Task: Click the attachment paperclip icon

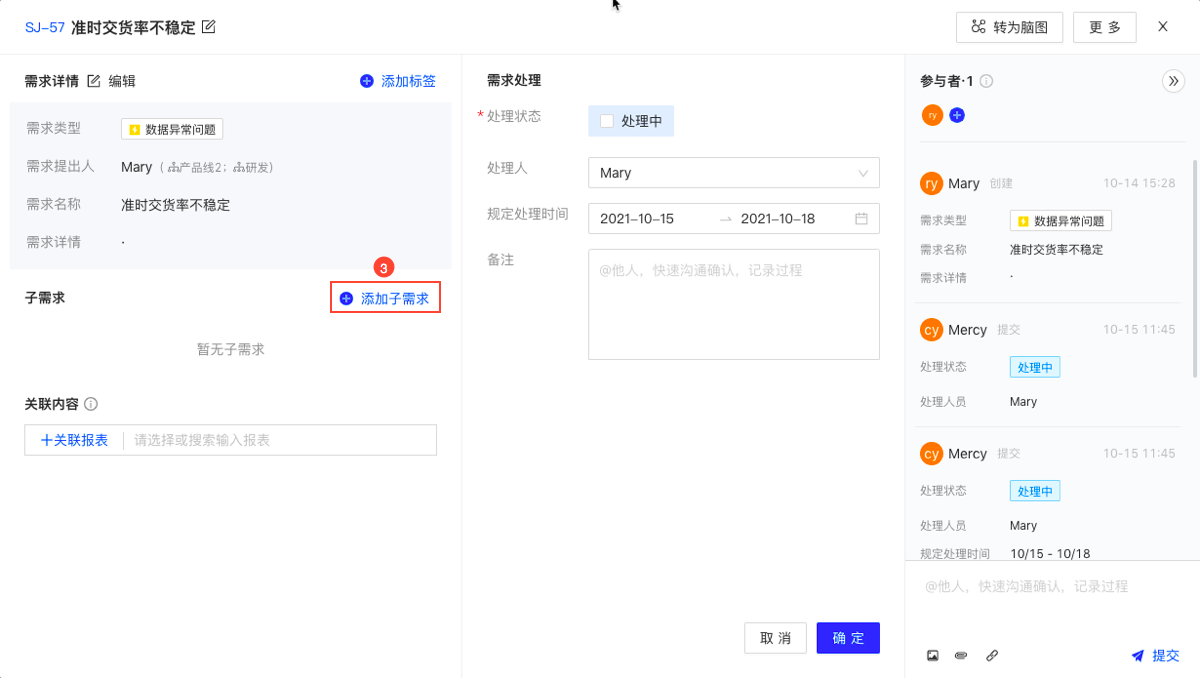Action: (961, 656)
